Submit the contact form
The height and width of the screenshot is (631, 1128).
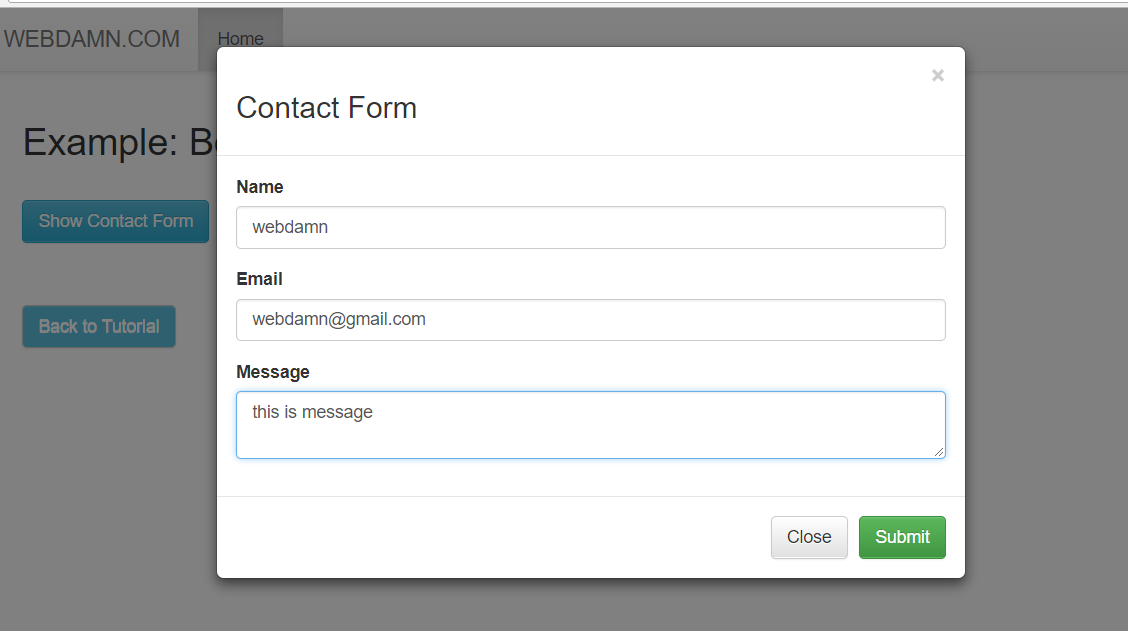tap(902, 537)
